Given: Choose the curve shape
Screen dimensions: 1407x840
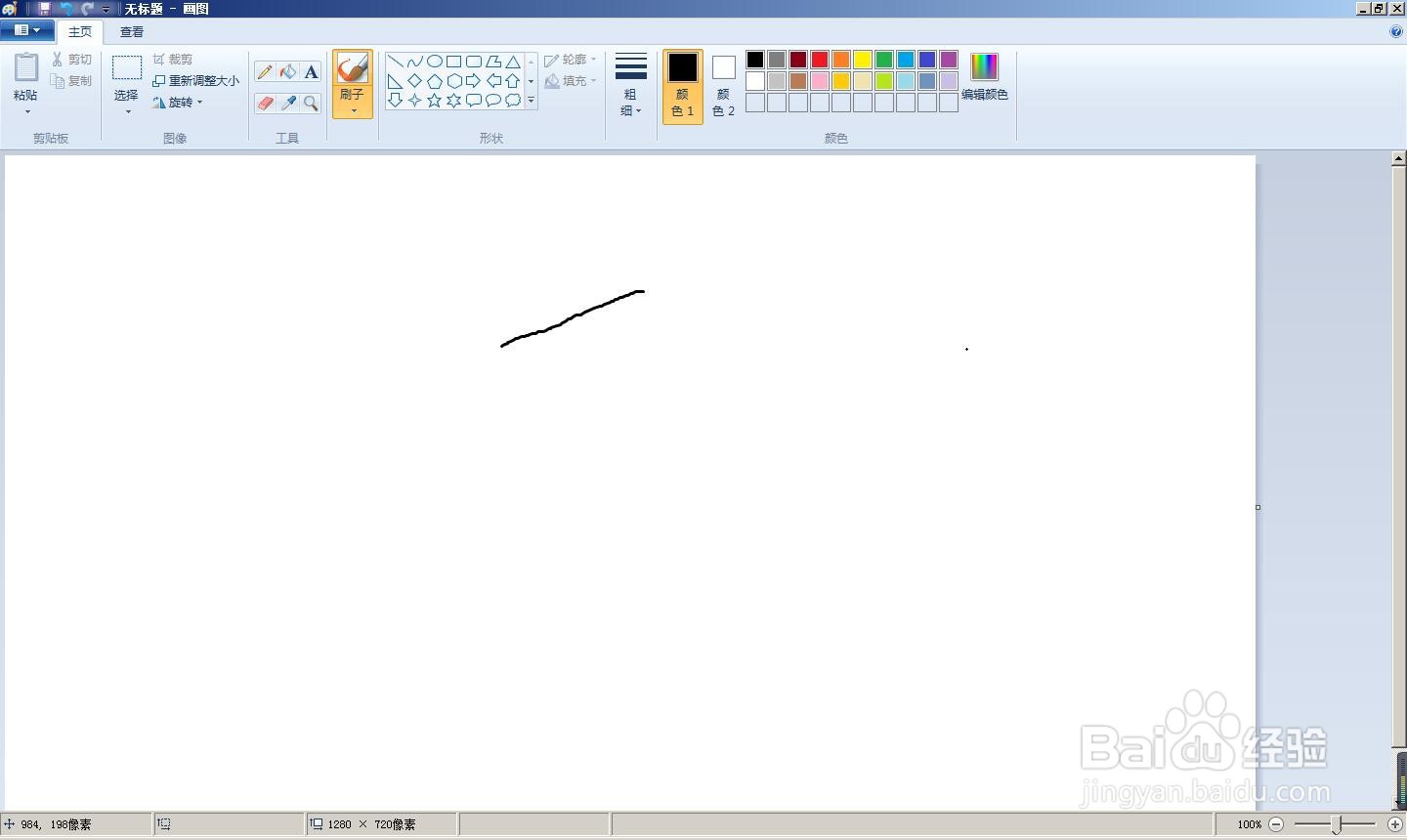Looking at the screenshot, I should (x=415, y=62).
